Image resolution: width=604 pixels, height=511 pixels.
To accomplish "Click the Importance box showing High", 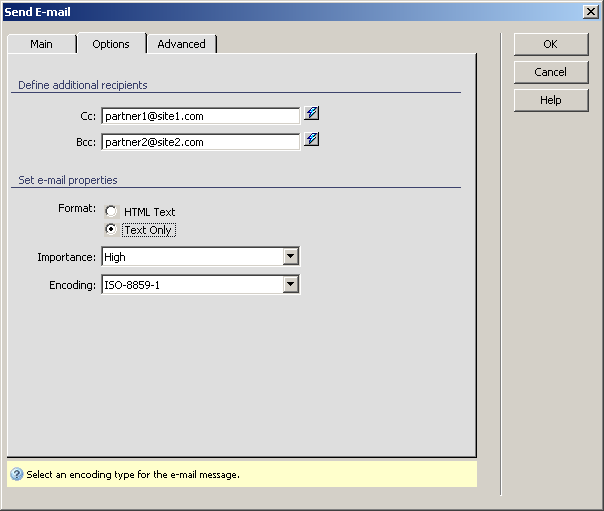I will tap(191, 257).
